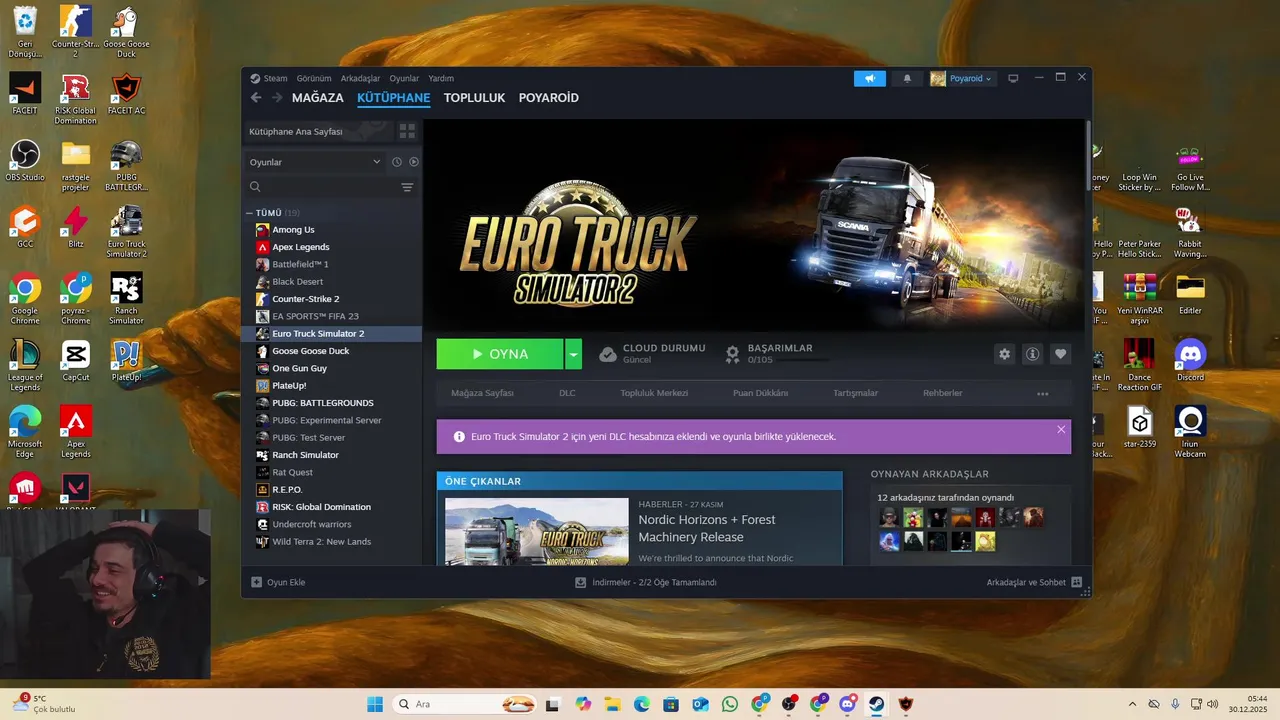Click the Windows Start button
Screen dimensions: 1280x720
375,704
